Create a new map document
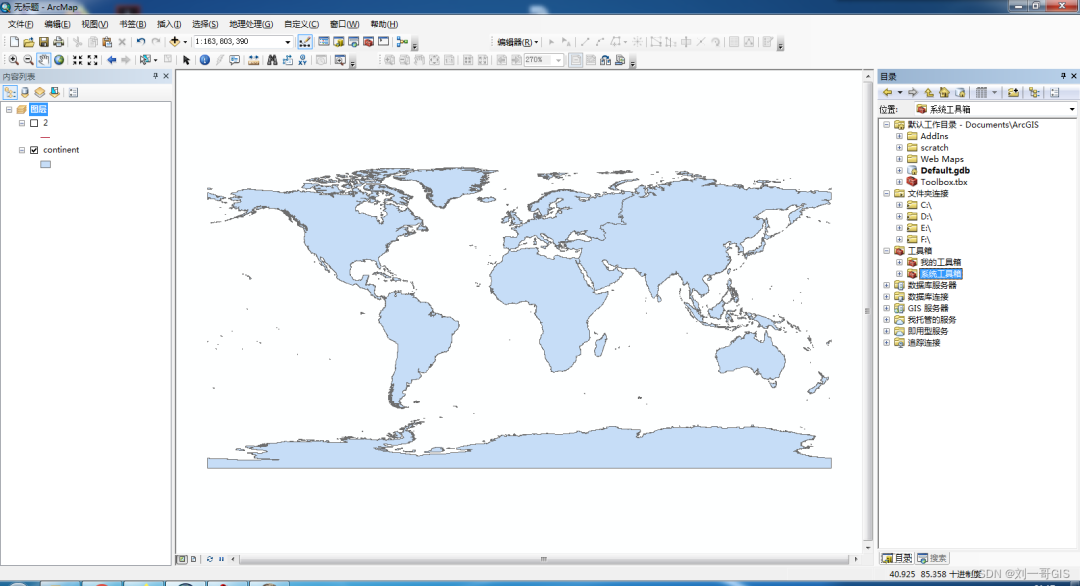 click(14, 42)
